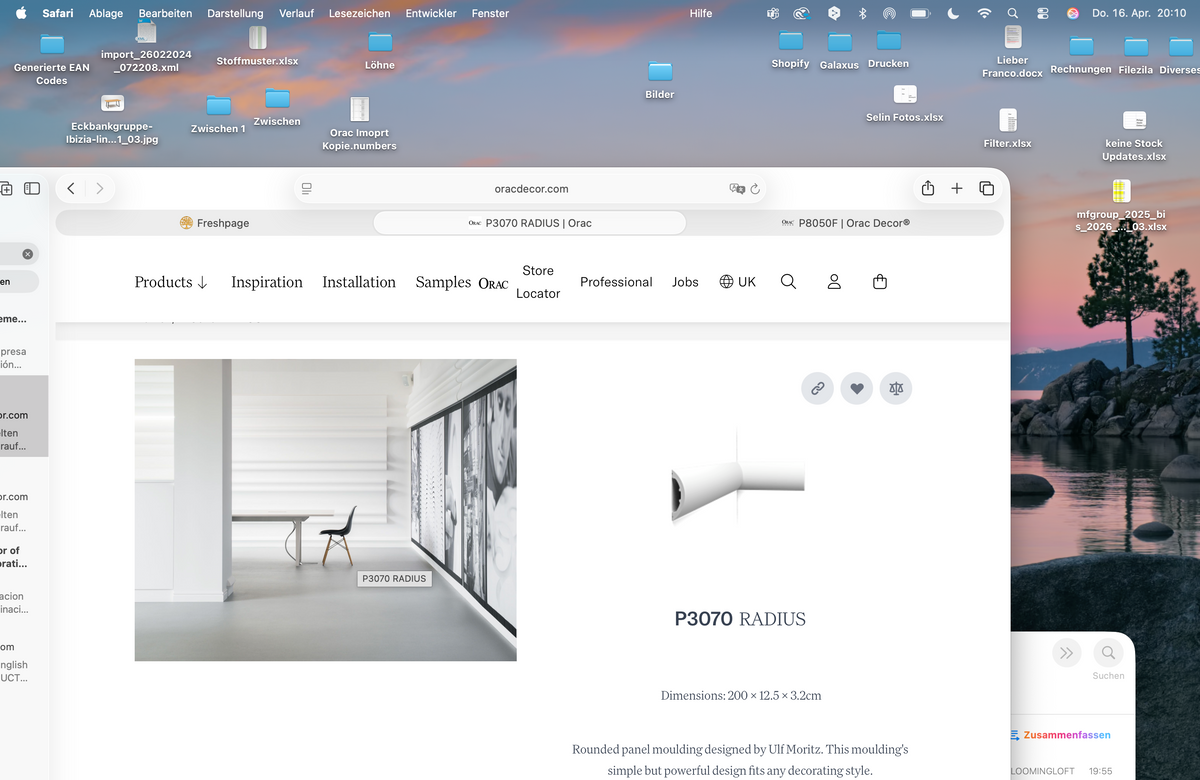Open the room interior product photo
The width and height of the screenshot is (1200, 780).
(326, 510)
